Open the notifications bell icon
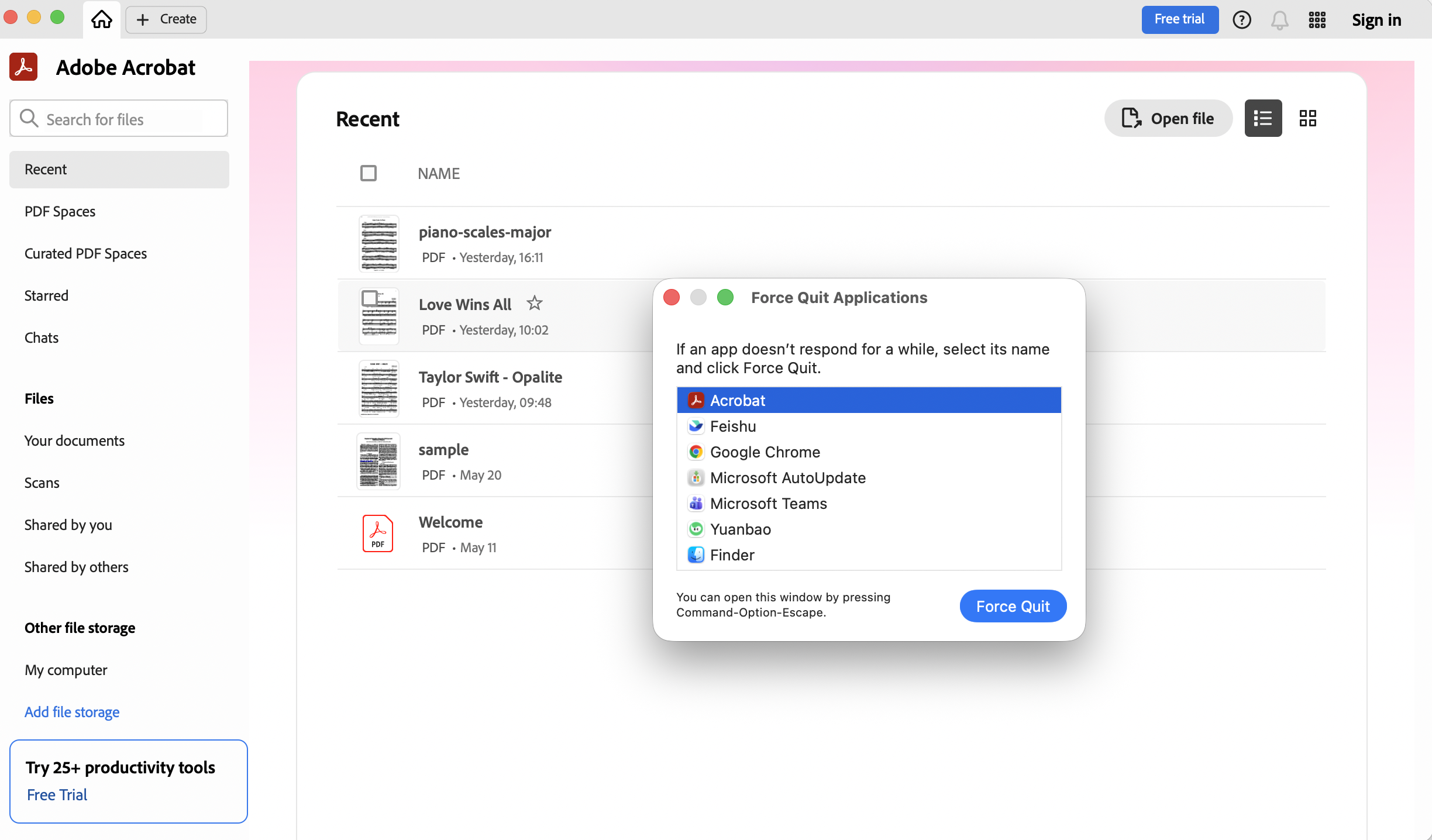1432x840 pixels. (1280, 20)
